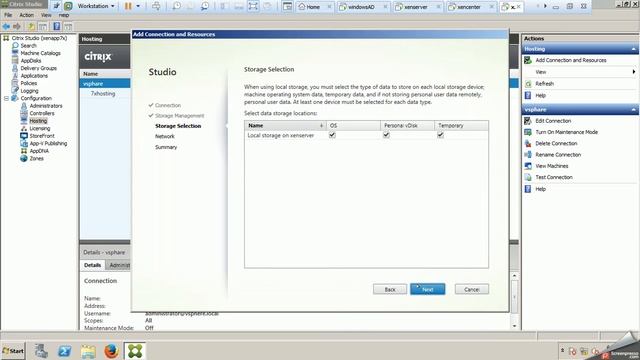
Task: Open the Windows Start menu
Action: tap(13, 351)
